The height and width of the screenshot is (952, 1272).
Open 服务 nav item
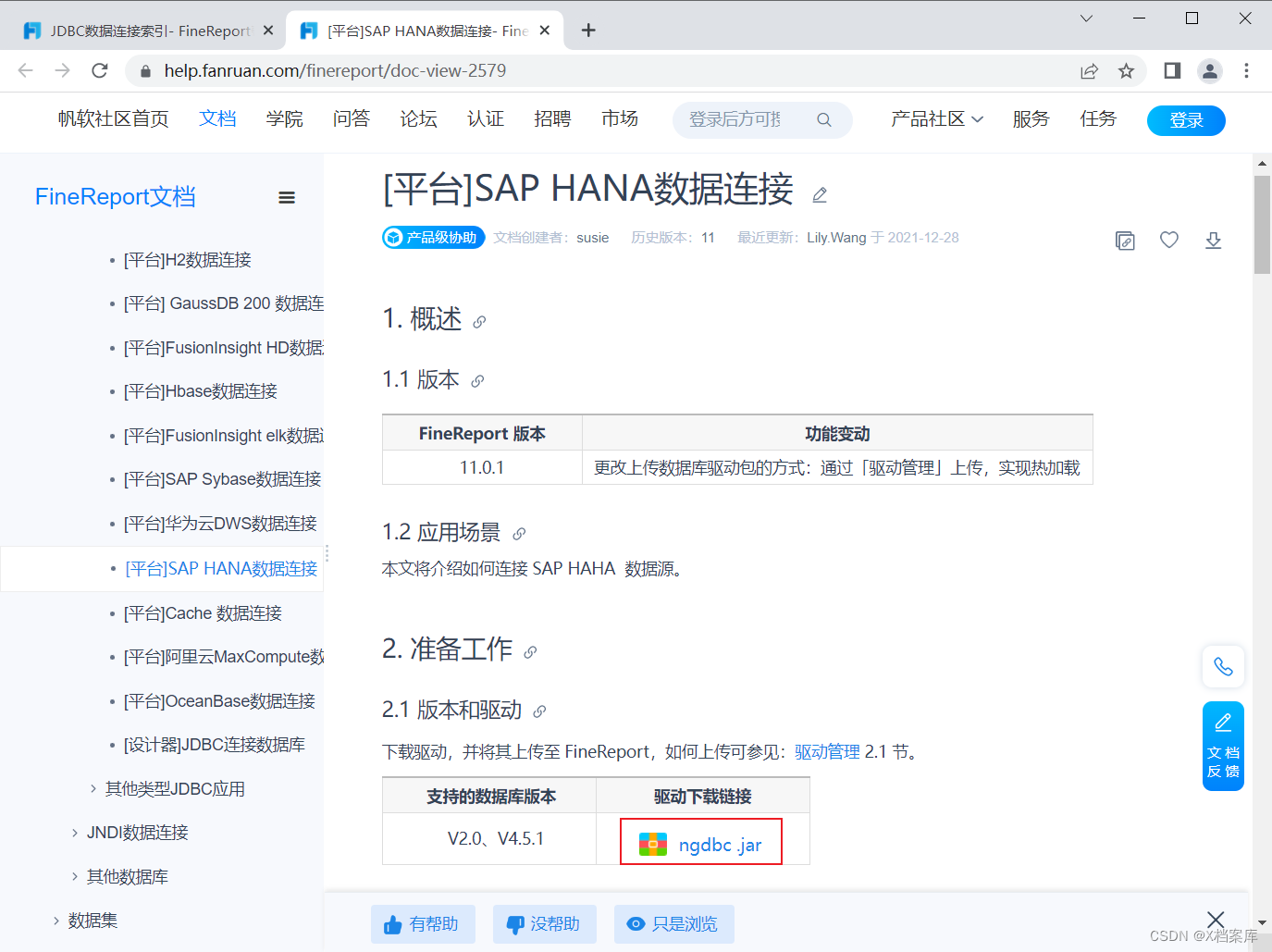pos(1031,119)
